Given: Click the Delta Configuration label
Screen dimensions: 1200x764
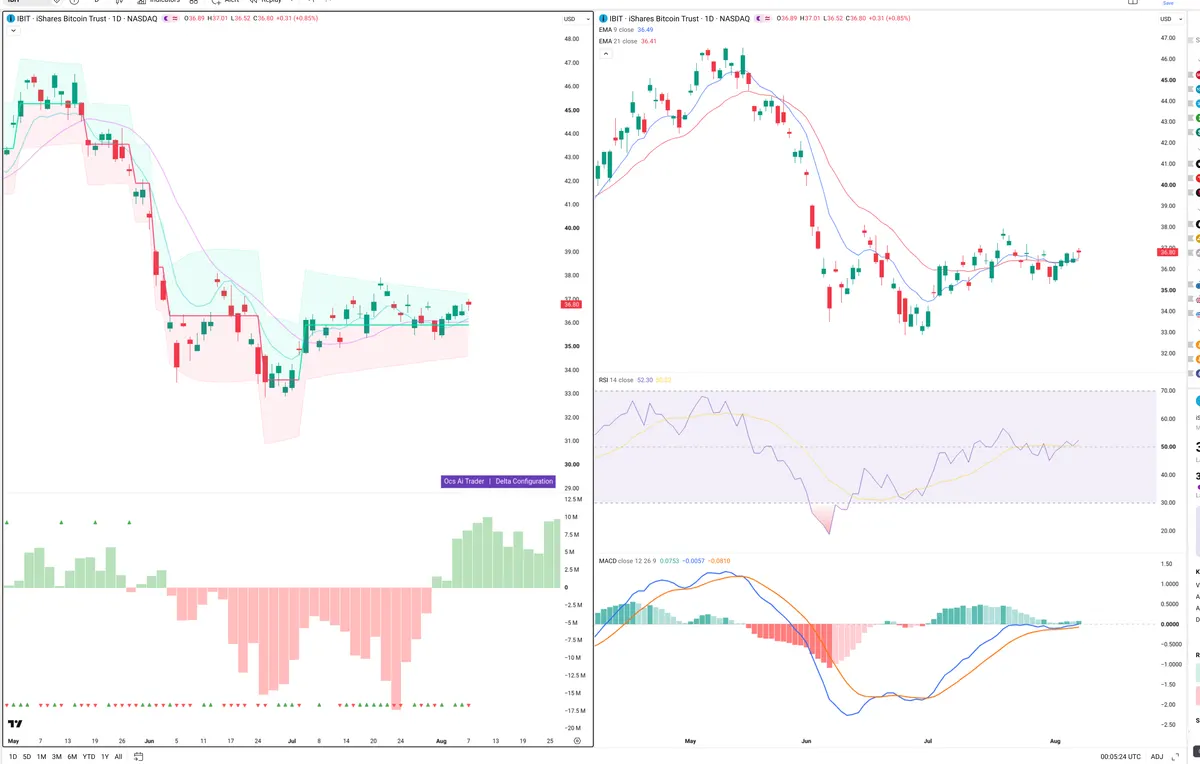Looking at the screenshot, I should click(x=524, y=481).
